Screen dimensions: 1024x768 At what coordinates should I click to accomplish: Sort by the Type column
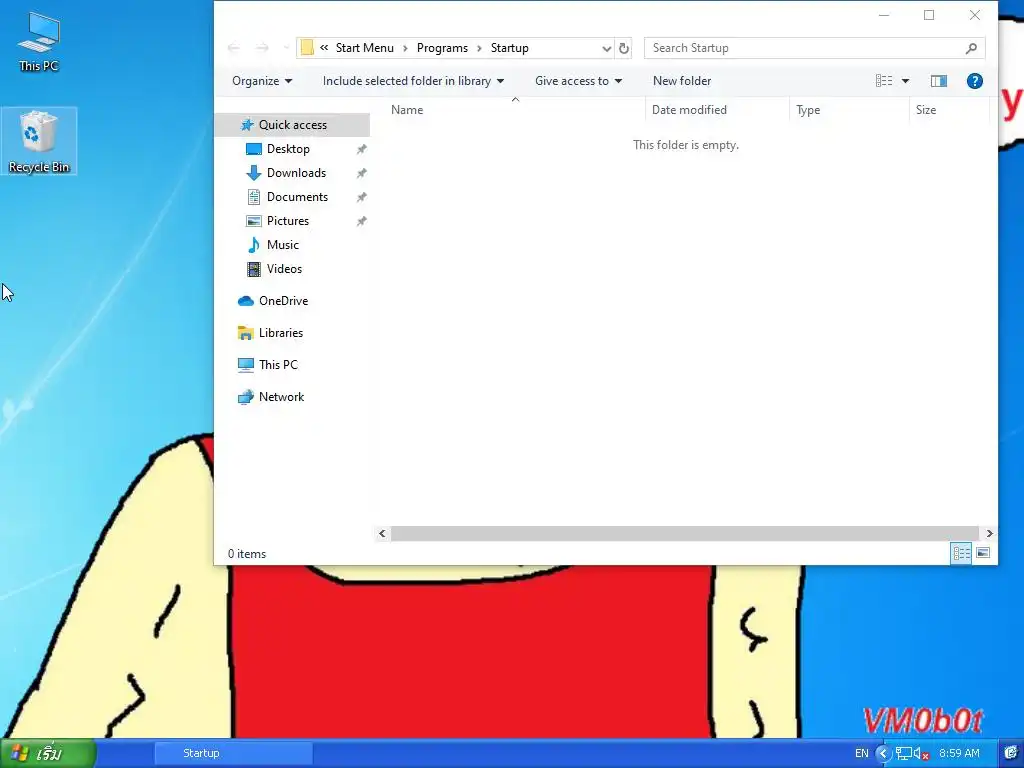(x=849, y=110)
